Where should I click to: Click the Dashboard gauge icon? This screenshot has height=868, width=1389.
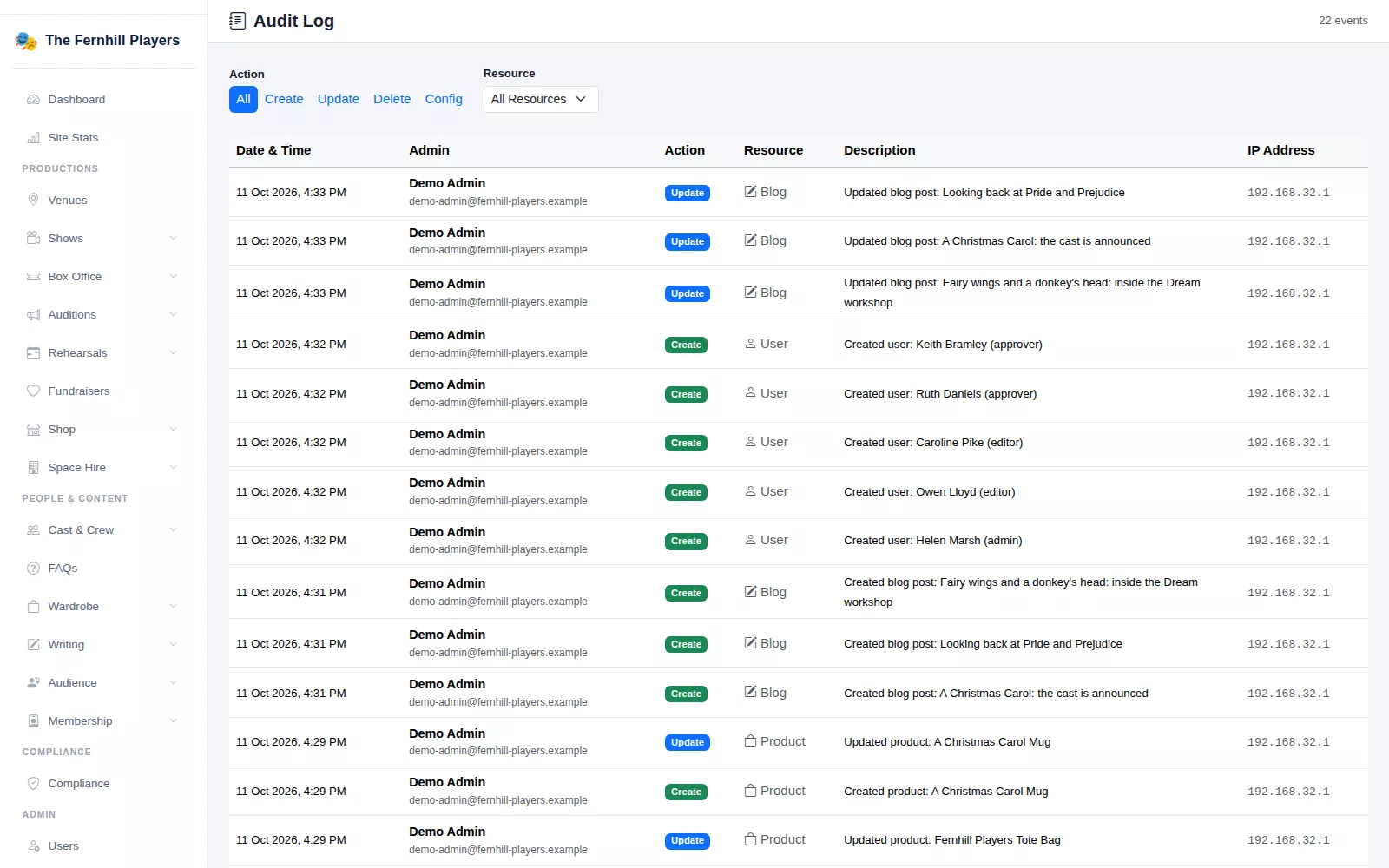tap(33, 100)
